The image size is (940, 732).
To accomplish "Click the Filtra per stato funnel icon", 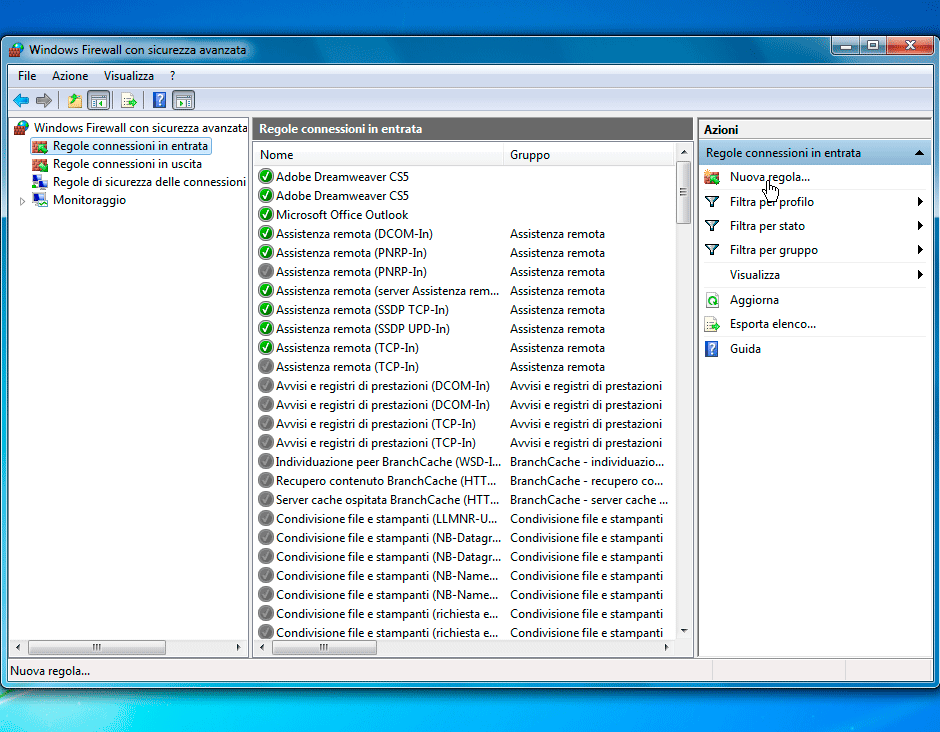I will [712, 225].
